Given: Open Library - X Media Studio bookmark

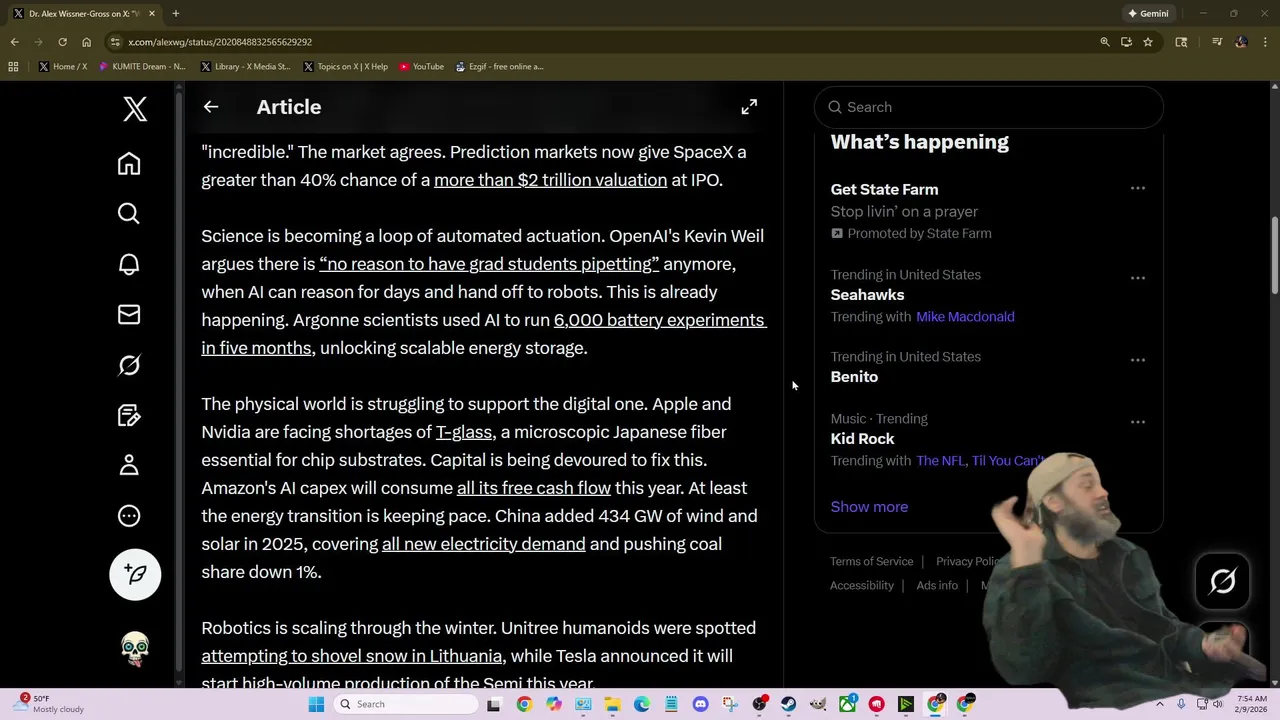Looking at the screenshot, I should [x=246, y=67].
